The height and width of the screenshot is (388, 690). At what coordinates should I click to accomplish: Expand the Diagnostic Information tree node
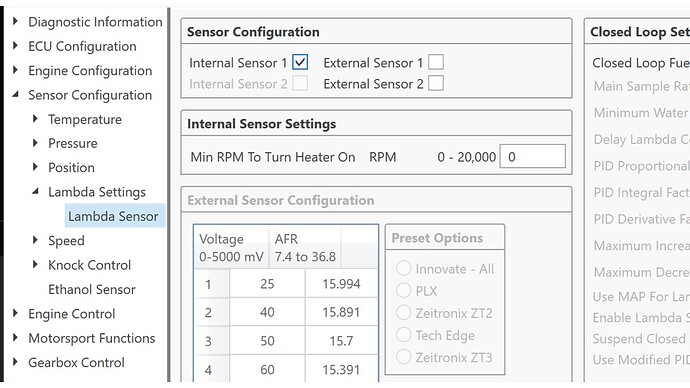(15, 21)
